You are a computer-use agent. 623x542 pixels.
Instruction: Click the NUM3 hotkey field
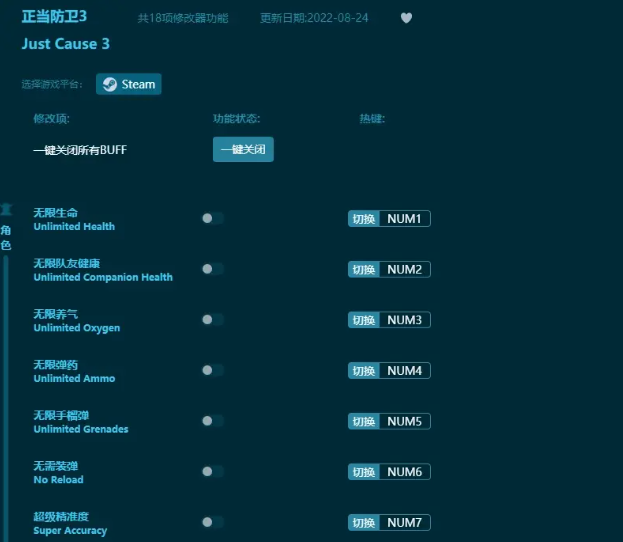pos(404,320)
